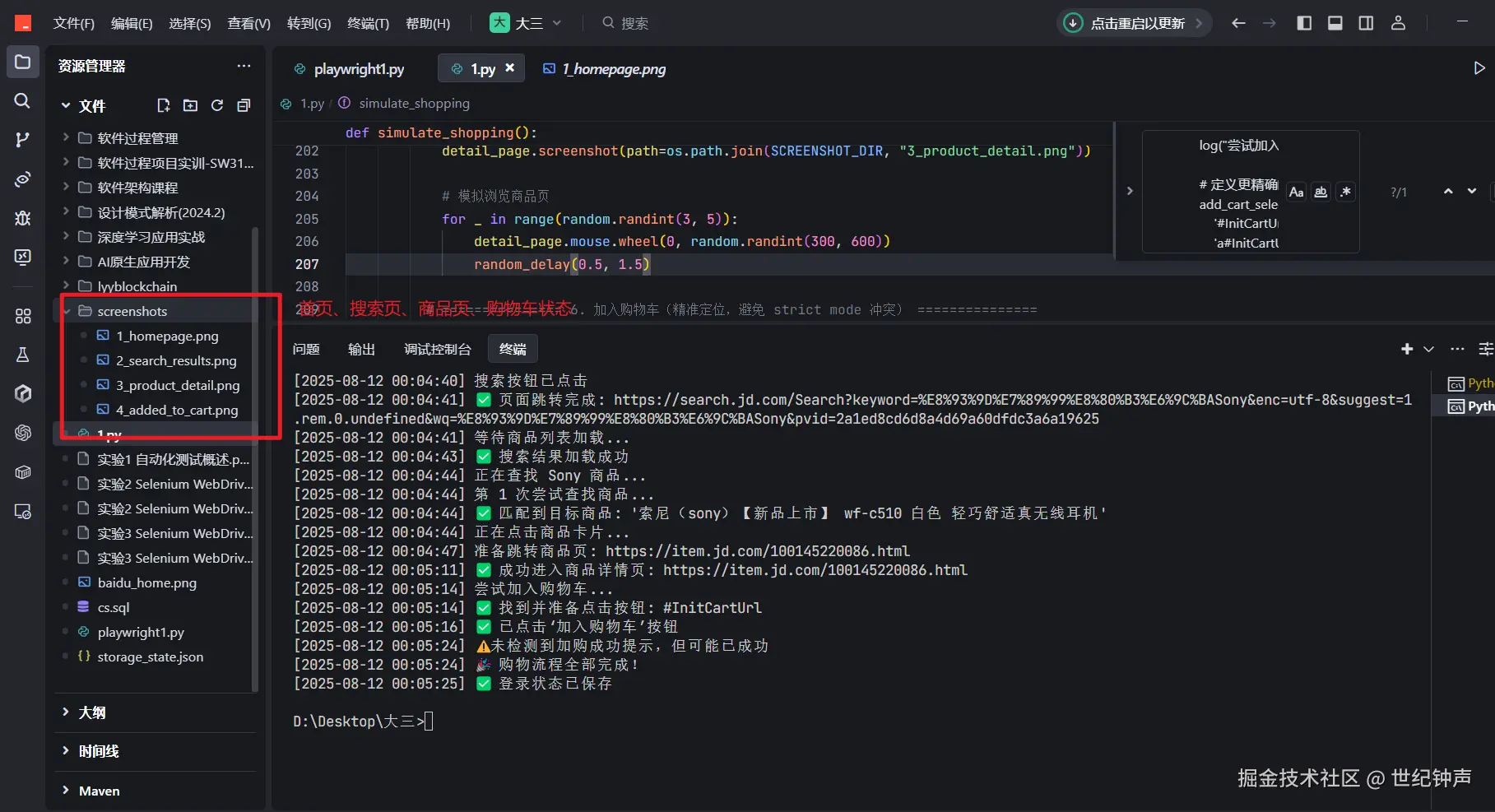This screenshot has width=1495, height=812.
Task: Open terminal panel more actions
Action: [1457, 349]
